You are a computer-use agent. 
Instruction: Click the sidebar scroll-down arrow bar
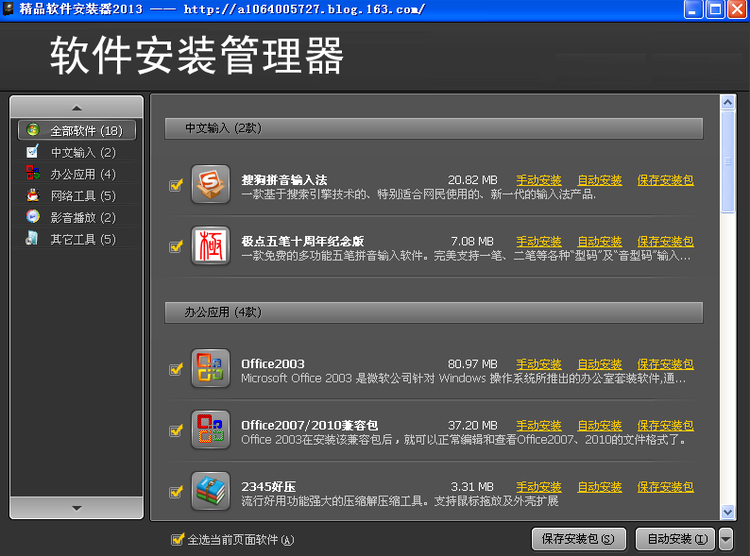coord(77,508)
